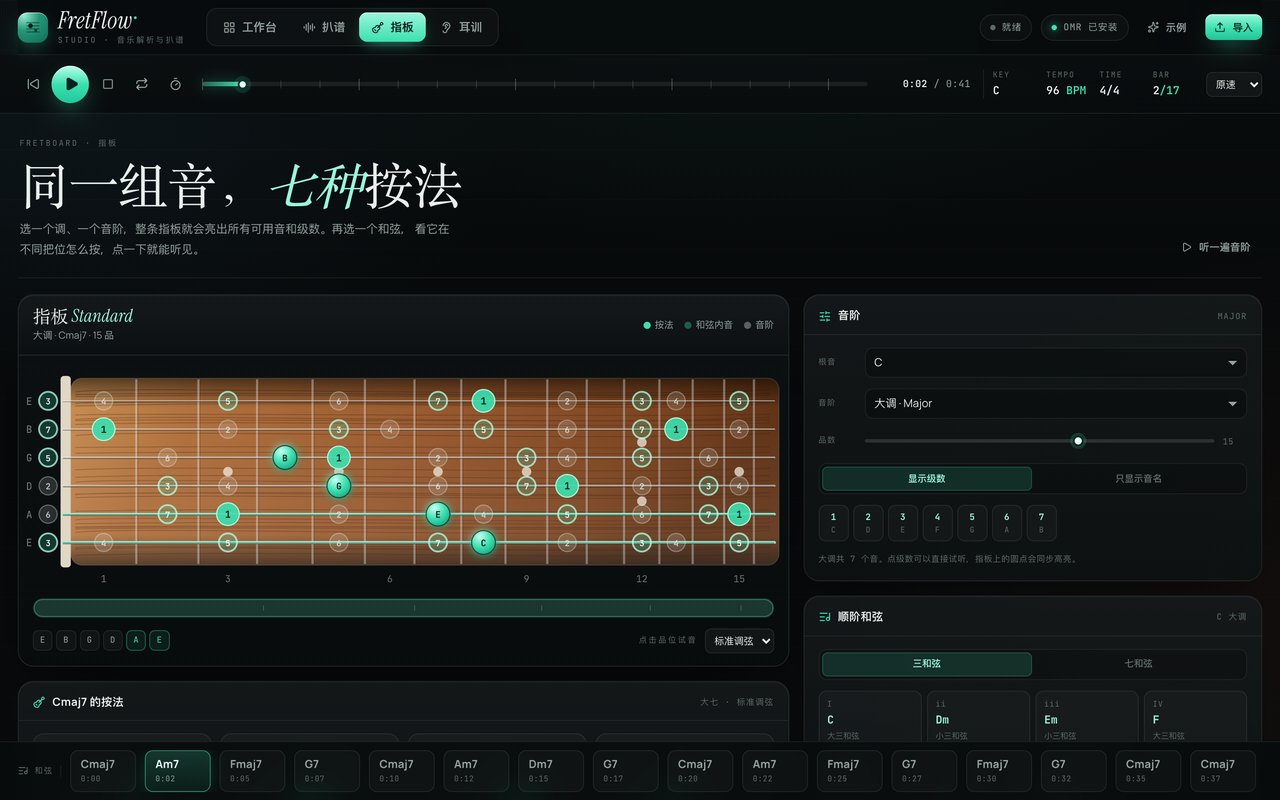The width and height of the screenshot is (1280, 800).
Task: Click open B string degree 7 circle
Action: (x=48, y=429)
